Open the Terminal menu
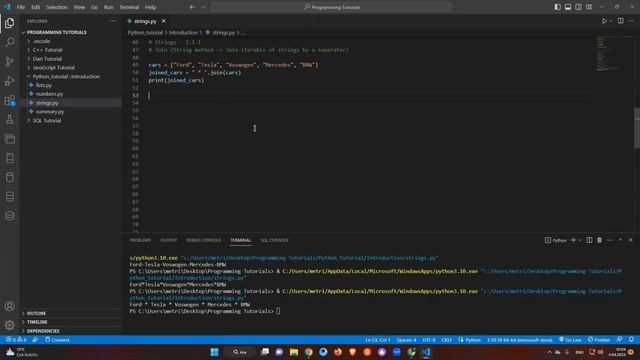640x360 pixels. click(129, 7)
